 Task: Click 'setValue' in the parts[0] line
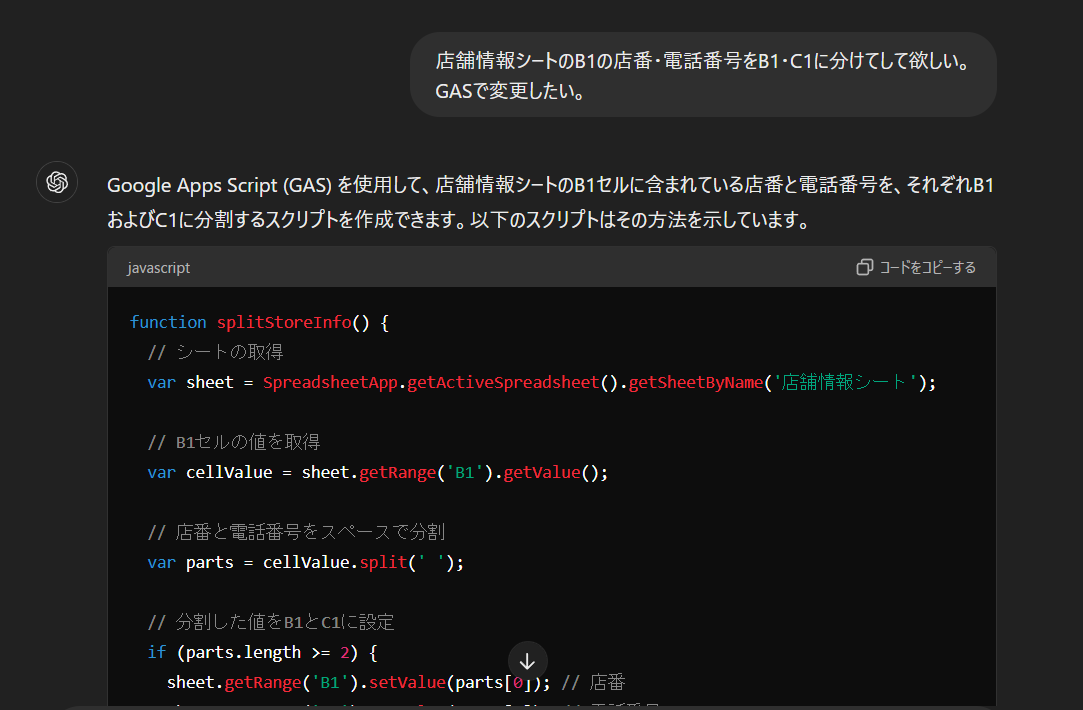(x=408, y=682)
